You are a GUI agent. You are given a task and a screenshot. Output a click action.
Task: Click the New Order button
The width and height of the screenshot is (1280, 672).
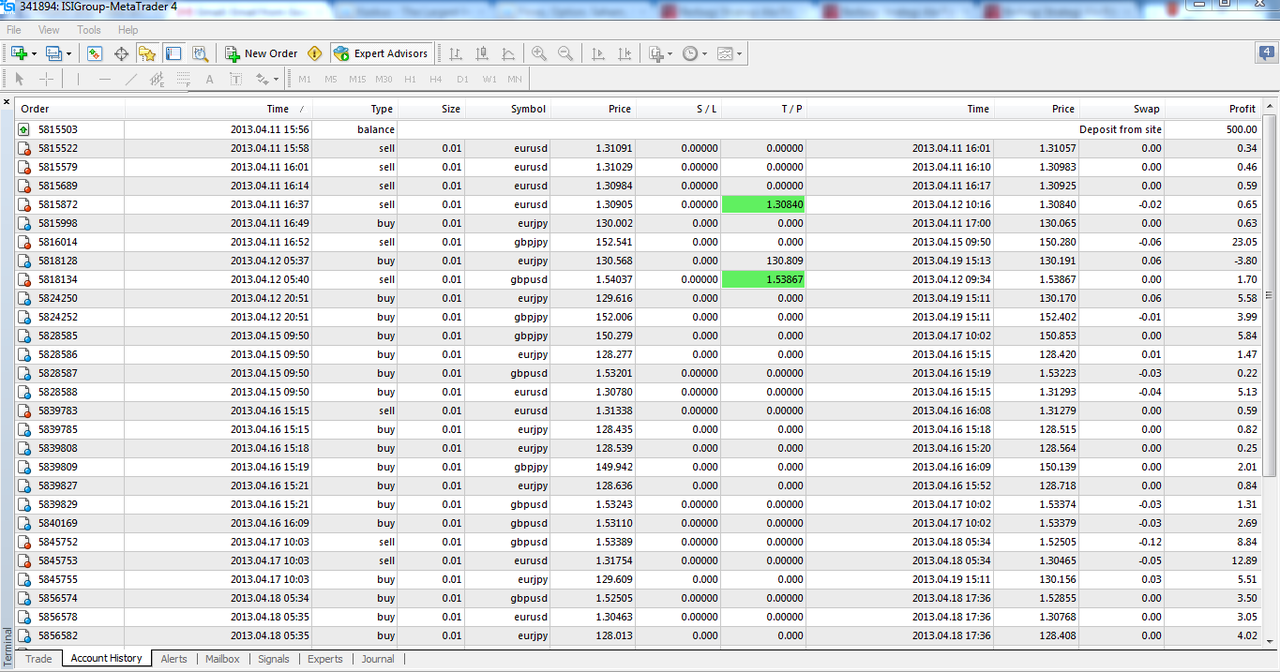pos(261,54)
